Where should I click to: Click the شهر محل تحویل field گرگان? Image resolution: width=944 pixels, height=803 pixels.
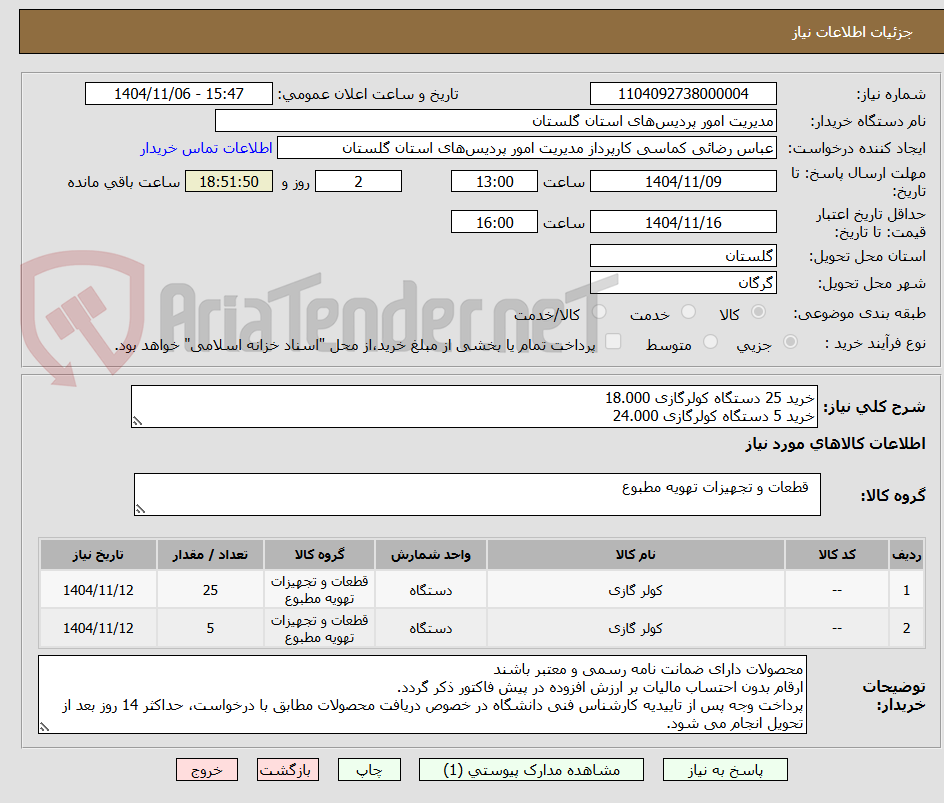point(683,283)
